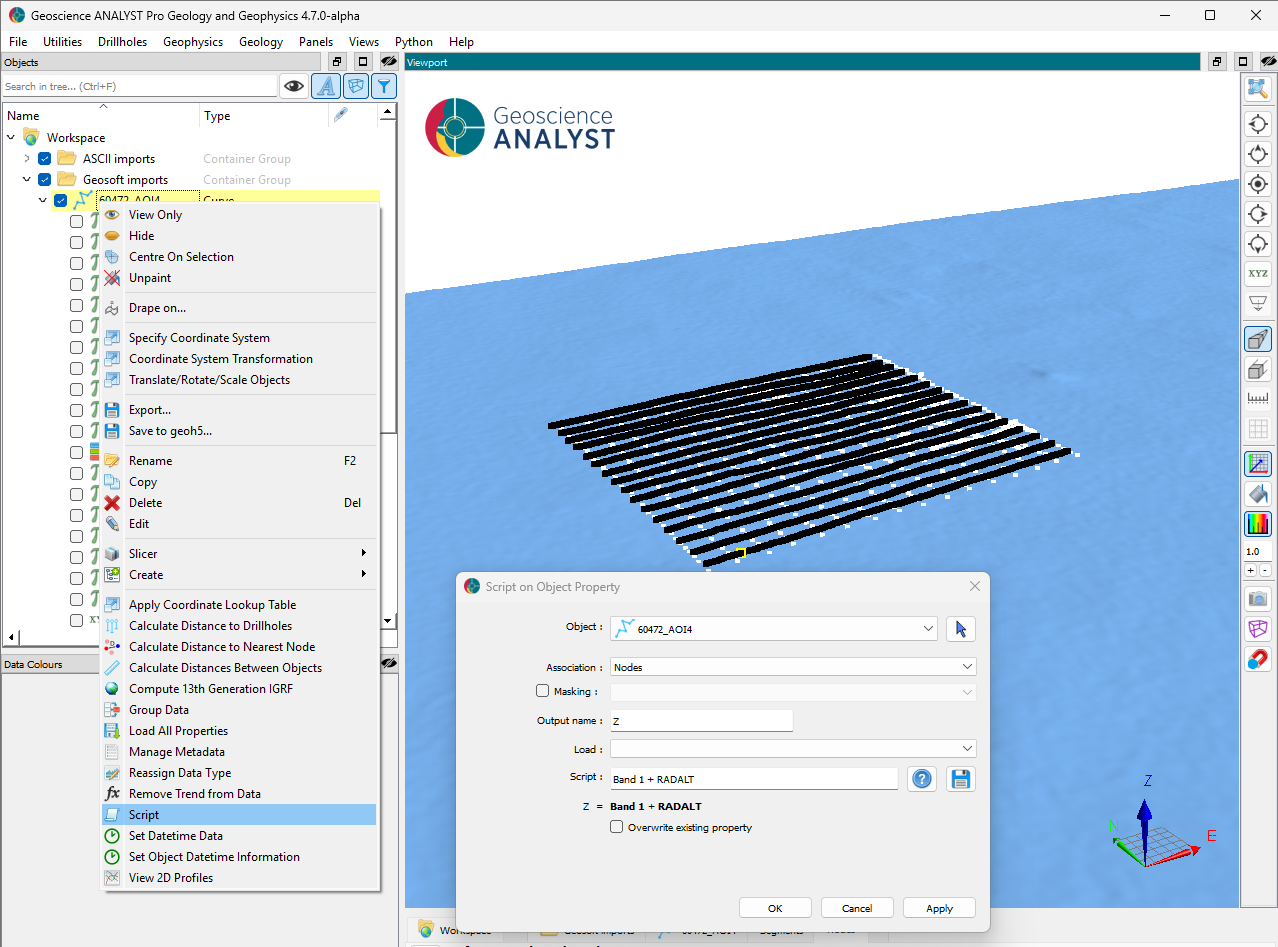Open the Load dropdown list

pyautogui.click(x=792, y=749)
